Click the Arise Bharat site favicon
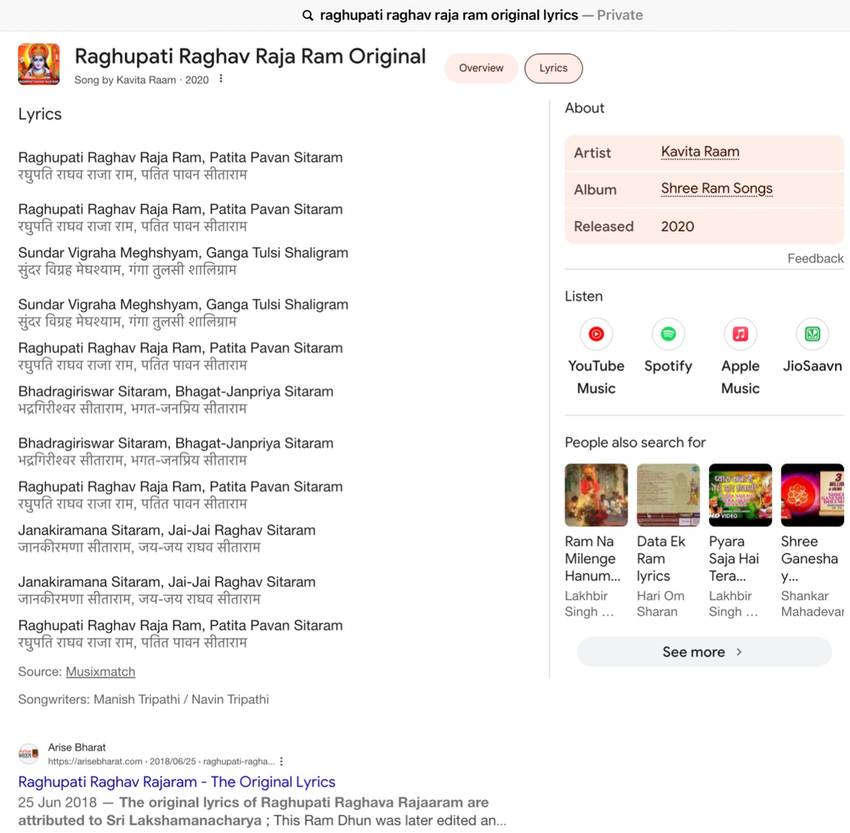The image size is (850, 833). pos(28,753)
